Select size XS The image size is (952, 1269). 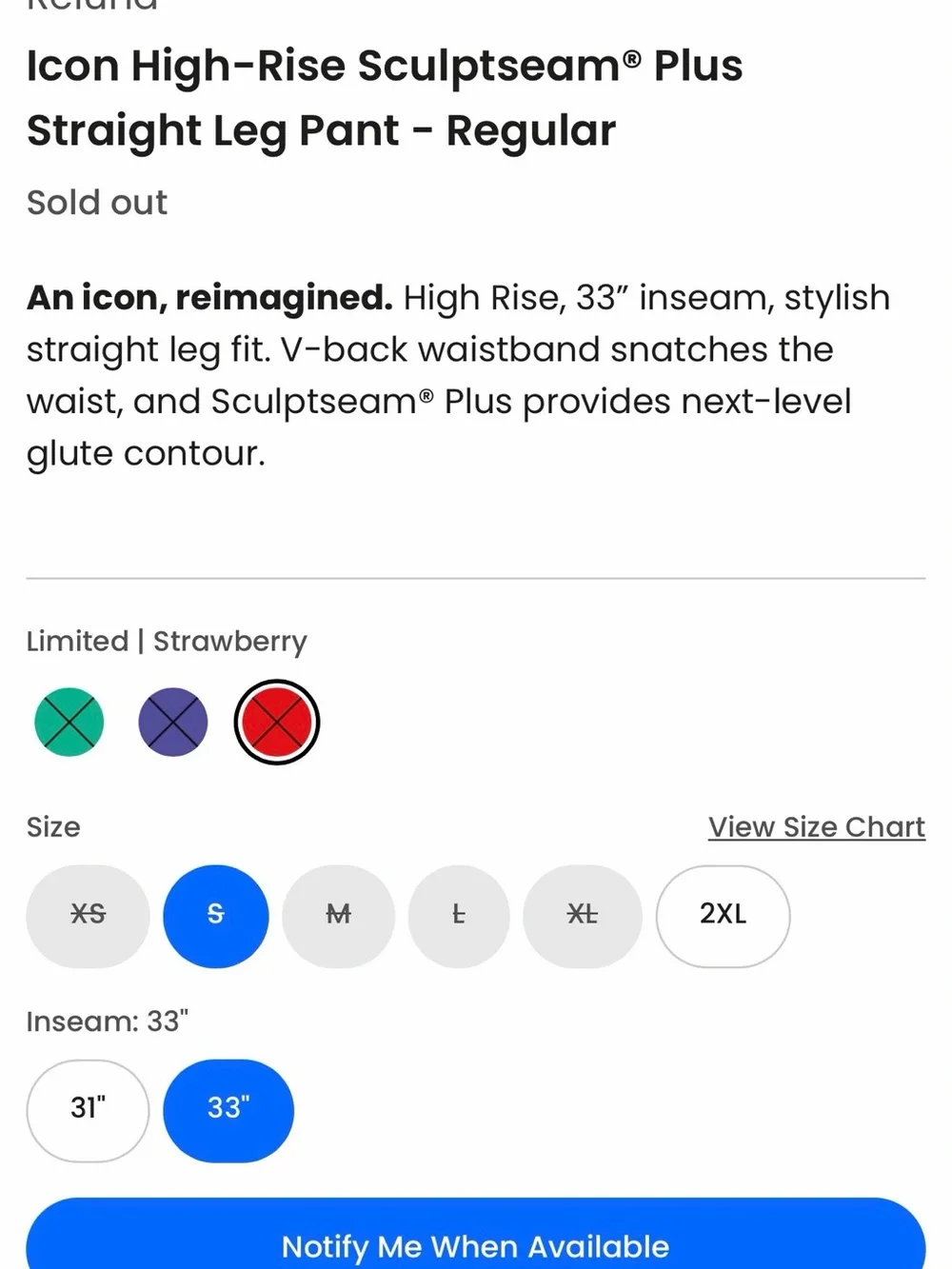pos(88,916)
